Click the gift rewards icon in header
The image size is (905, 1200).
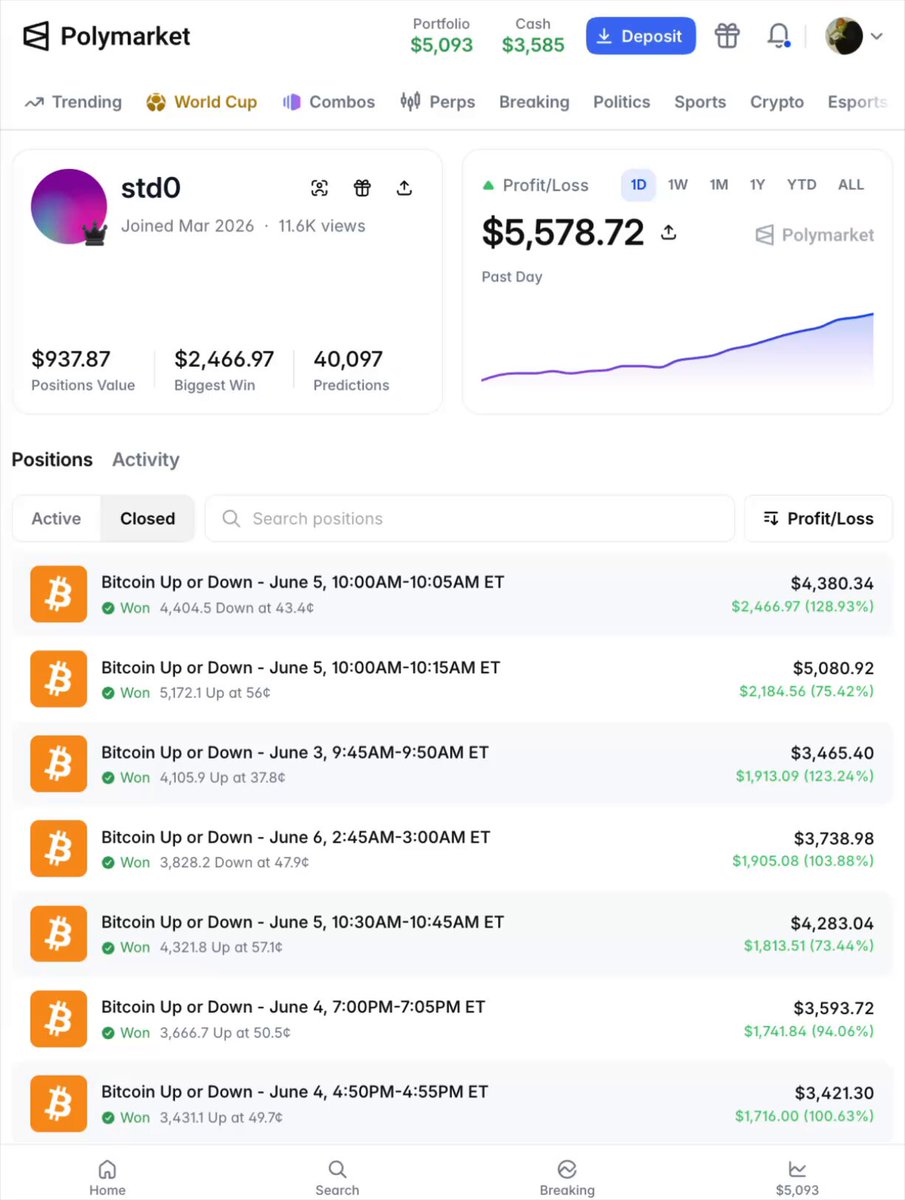click(x=727, y=36)
